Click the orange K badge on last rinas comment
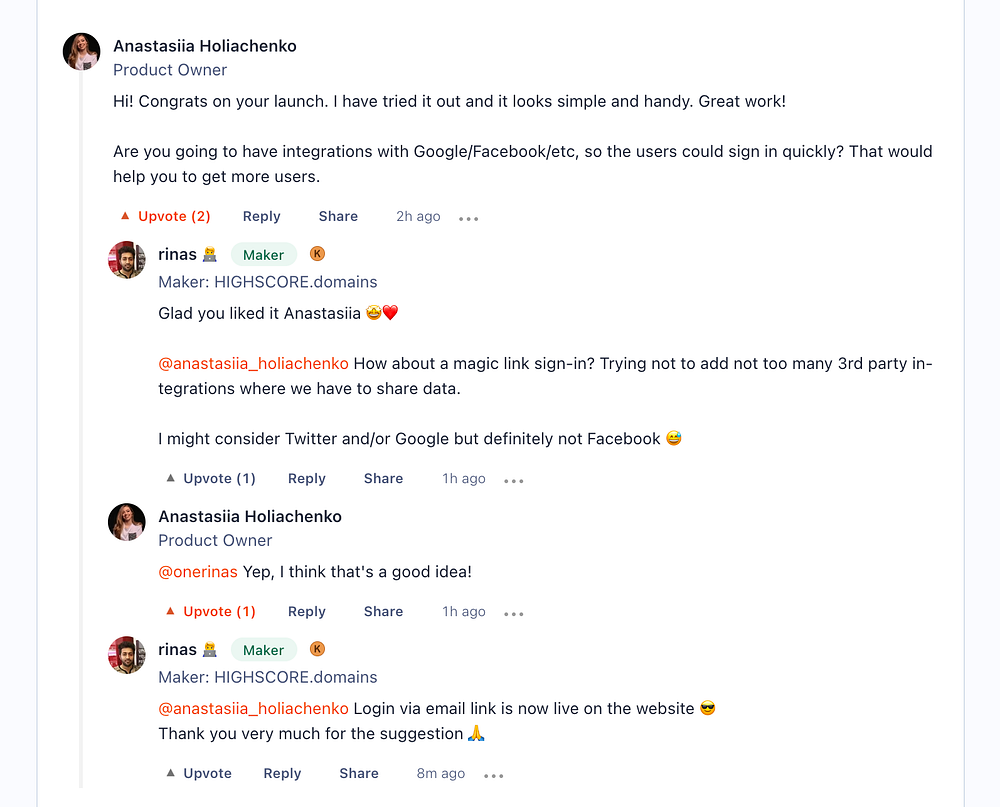 coord(317,649)
